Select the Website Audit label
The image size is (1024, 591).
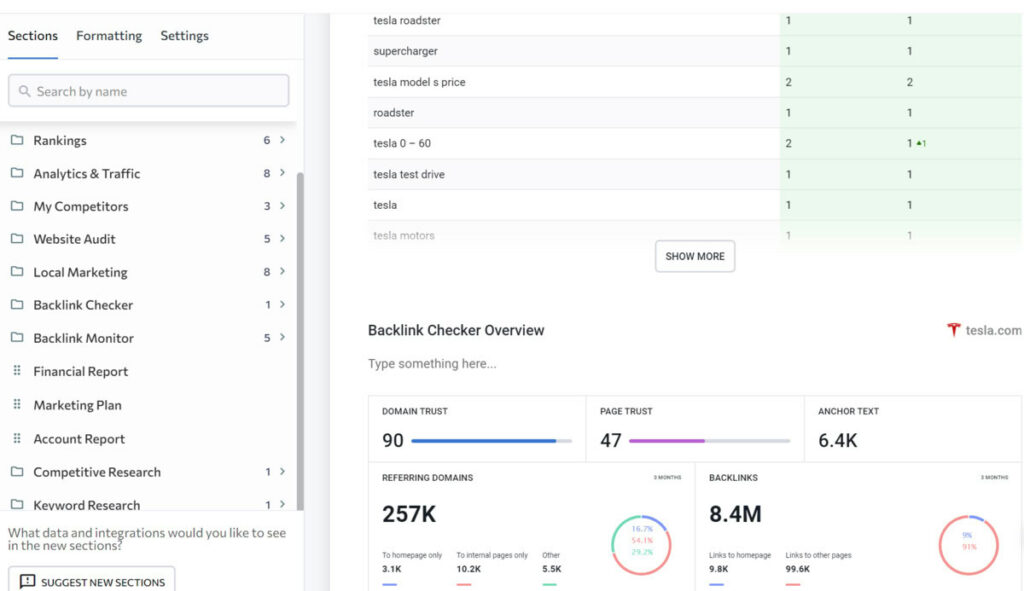(74, 239)
